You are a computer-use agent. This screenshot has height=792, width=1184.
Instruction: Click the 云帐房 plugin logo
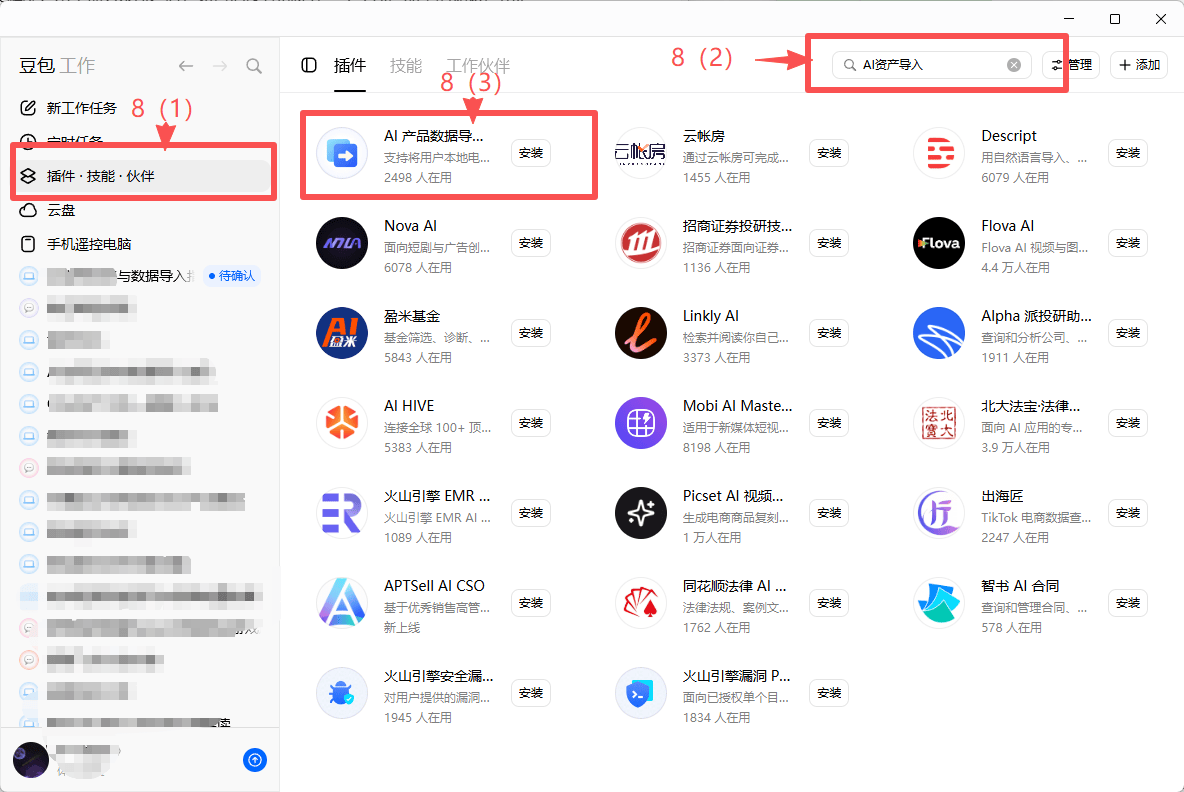pyautogui.click(x=640, y=153)
